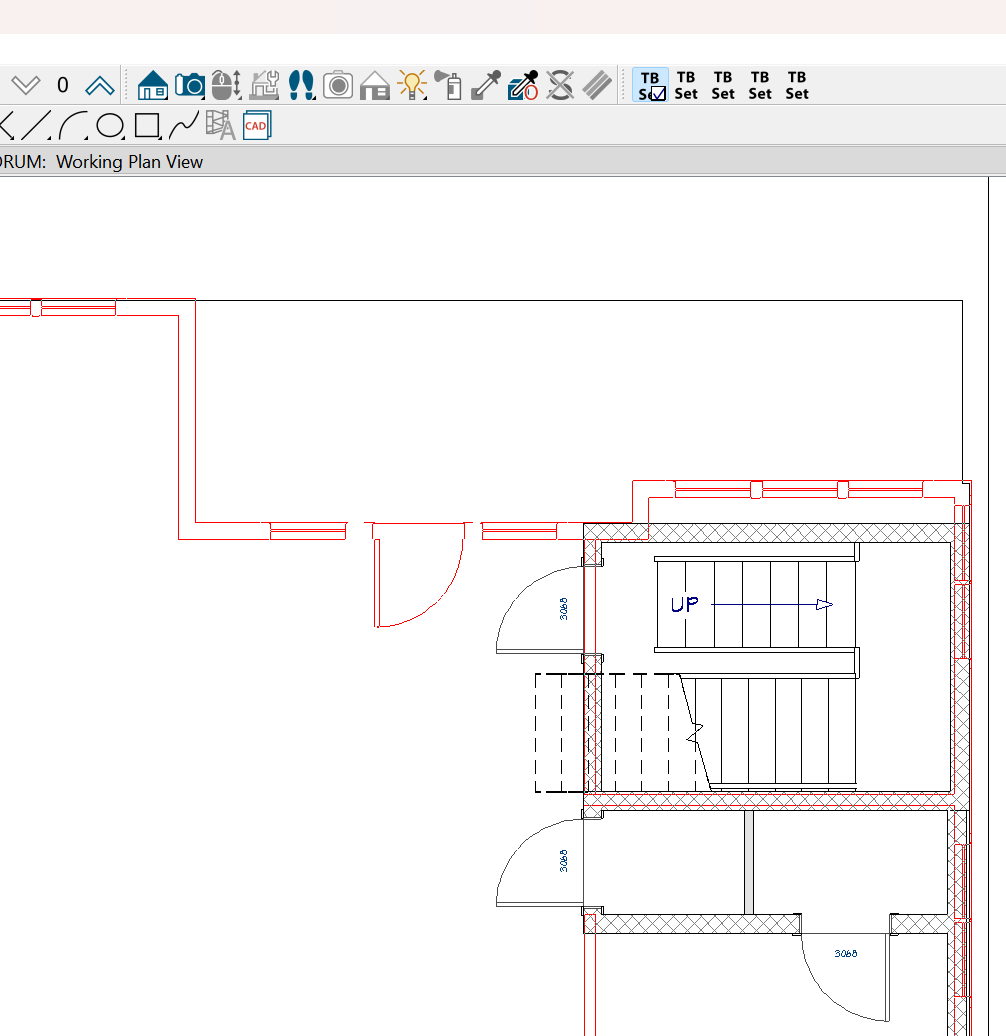Select the footprints walkthrough tool

pos(301,85)
